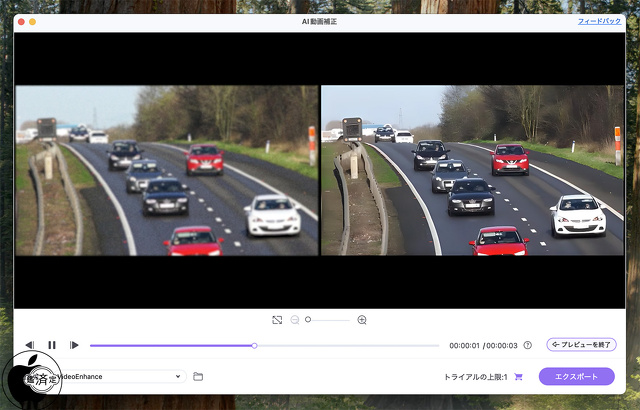
Task: Click the yellow minimize window button
Action: 32,21
